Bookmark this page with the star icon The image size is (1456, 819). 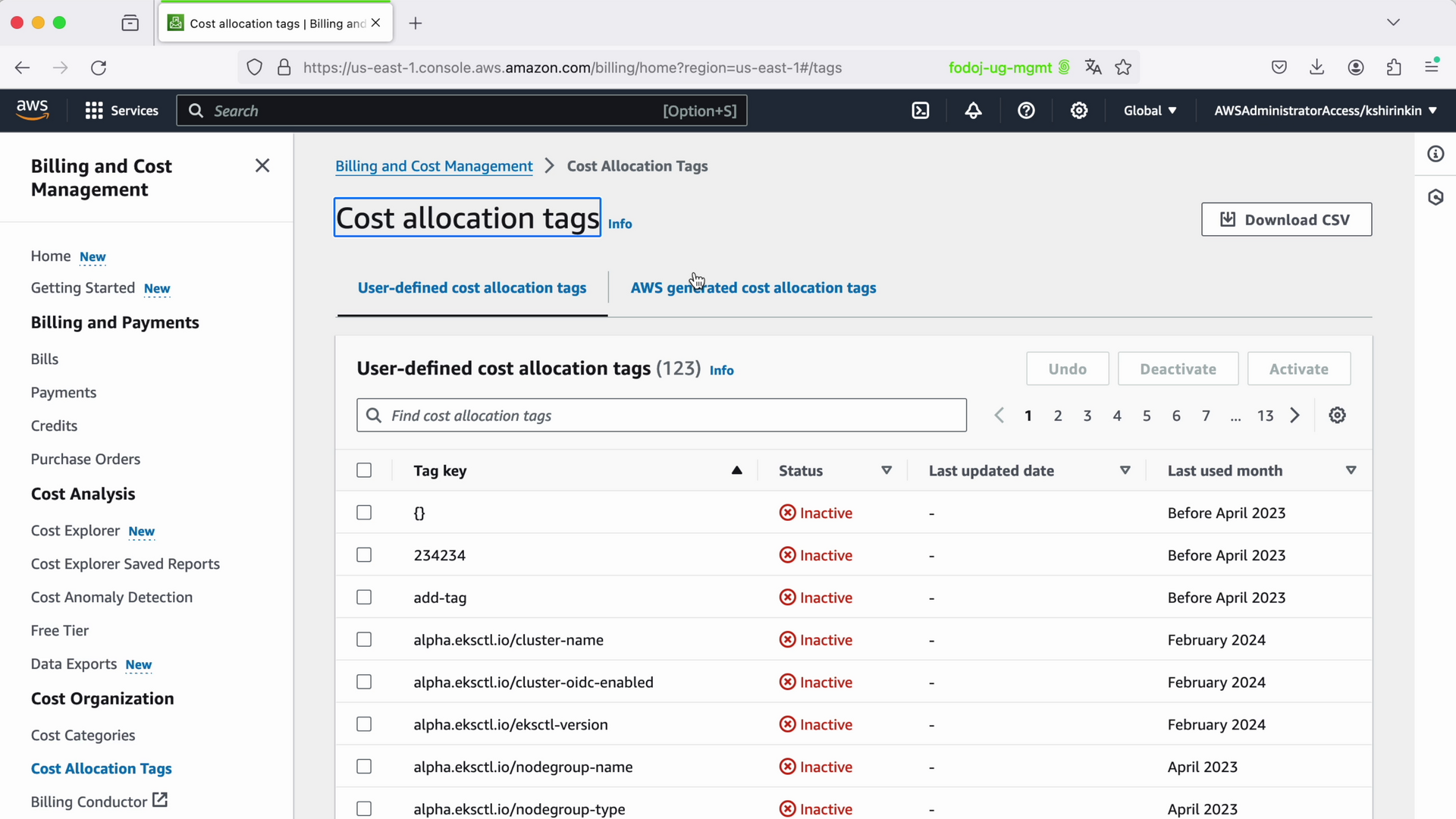tap(1123, 67)
